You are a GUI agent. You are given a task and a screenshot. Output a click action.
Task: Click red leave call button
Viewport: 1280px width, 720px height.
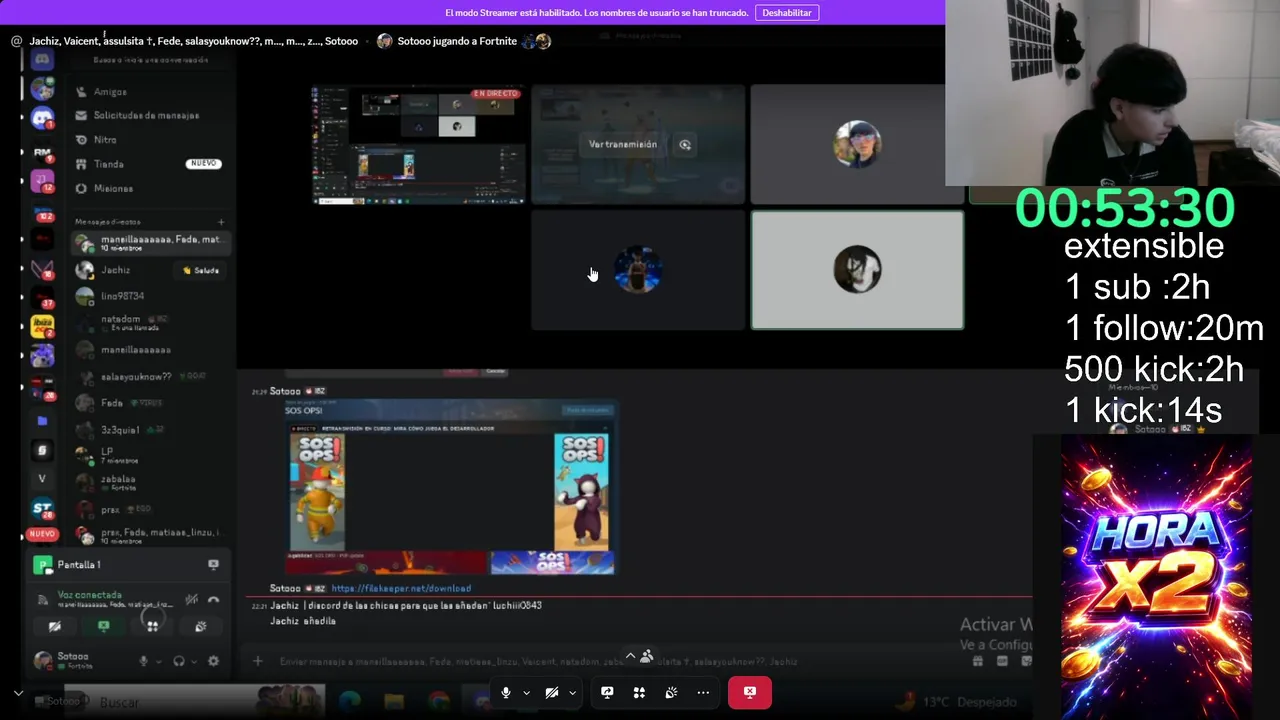click(x=750, y=692)
